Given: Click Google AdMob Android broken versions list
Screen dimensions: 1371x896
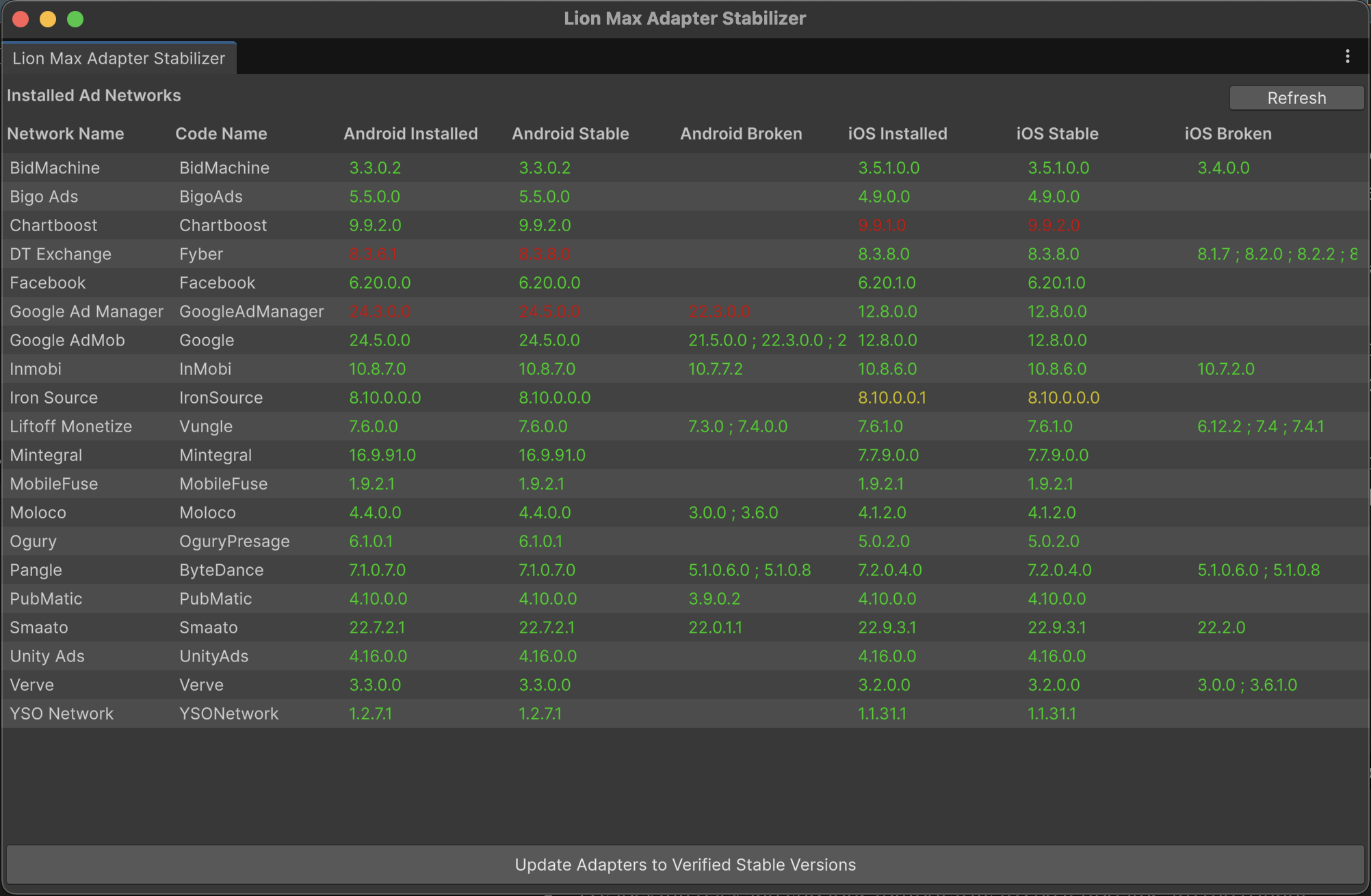Looking at the screenshot, I should coord(766,341).
